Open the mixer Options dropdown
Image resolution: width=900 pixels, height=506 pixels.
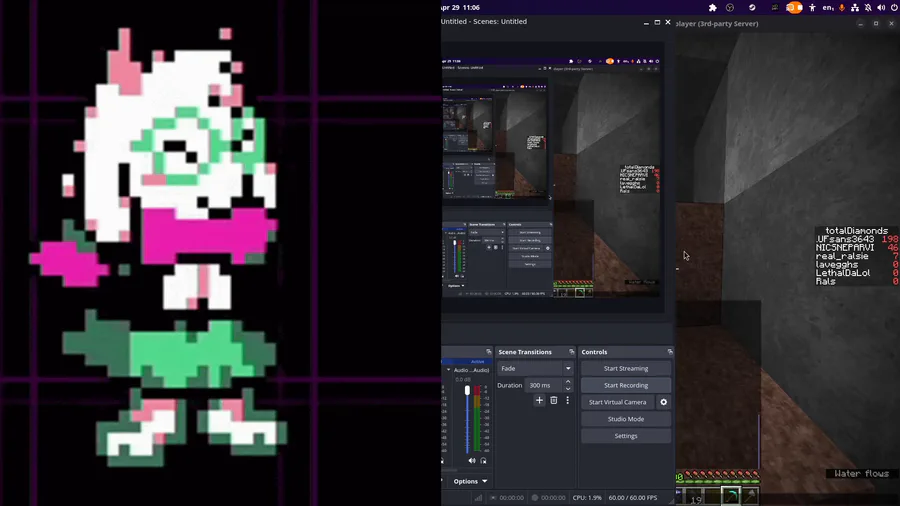click(470, 481)
